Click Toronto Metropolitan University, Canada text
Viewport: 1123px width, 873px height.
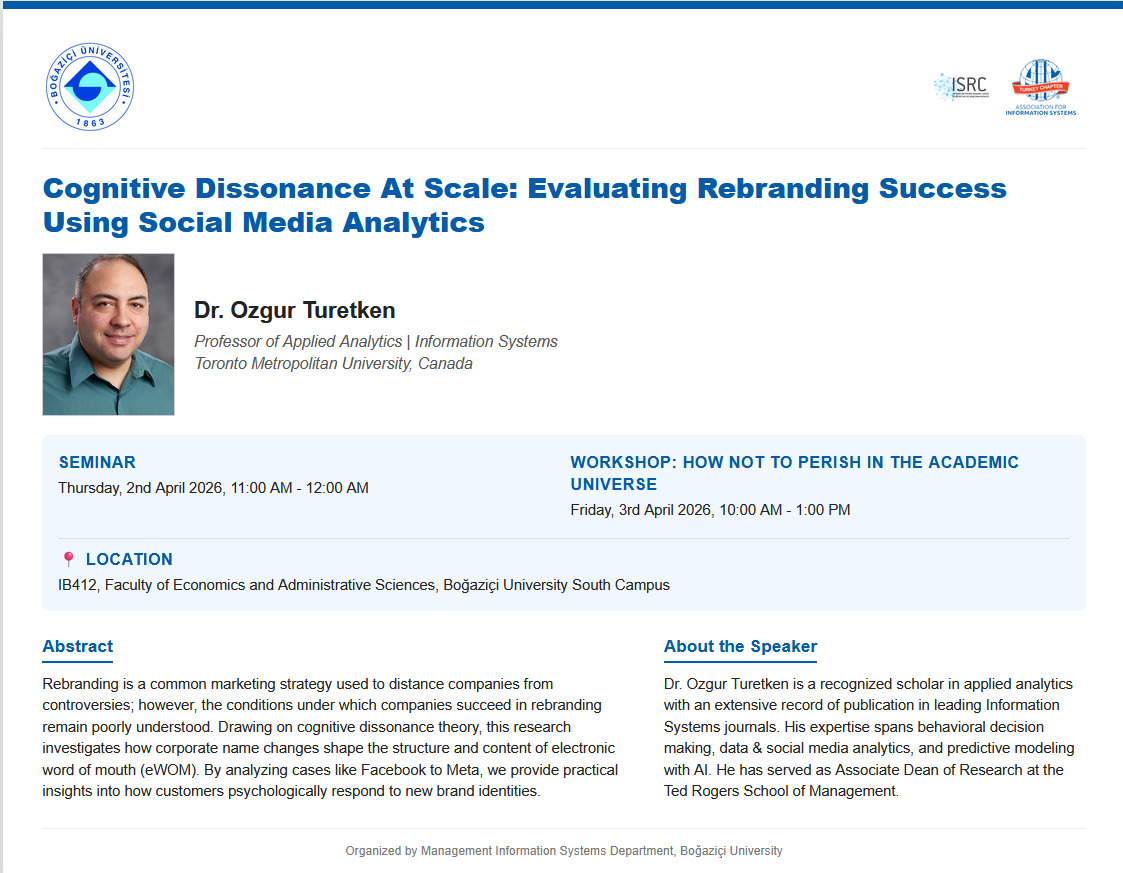click(x=333, y=364)
